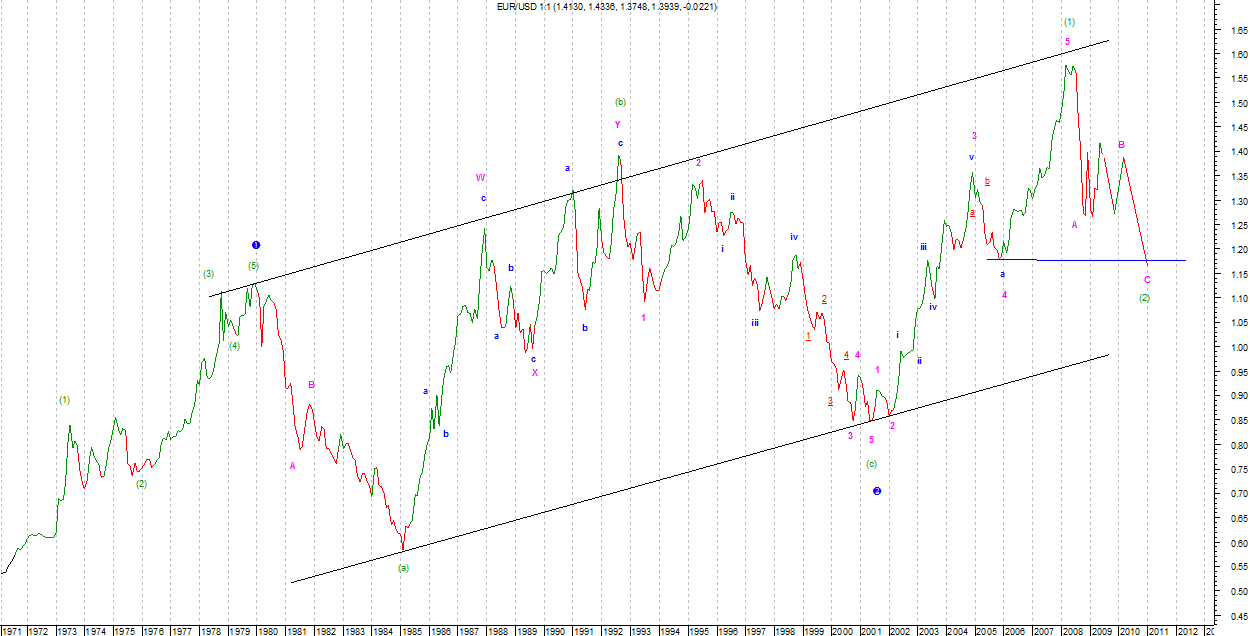Select the blue circled 2 wave marker
The width and height of the screenshot is (1250, 636).
click(876, 491)
